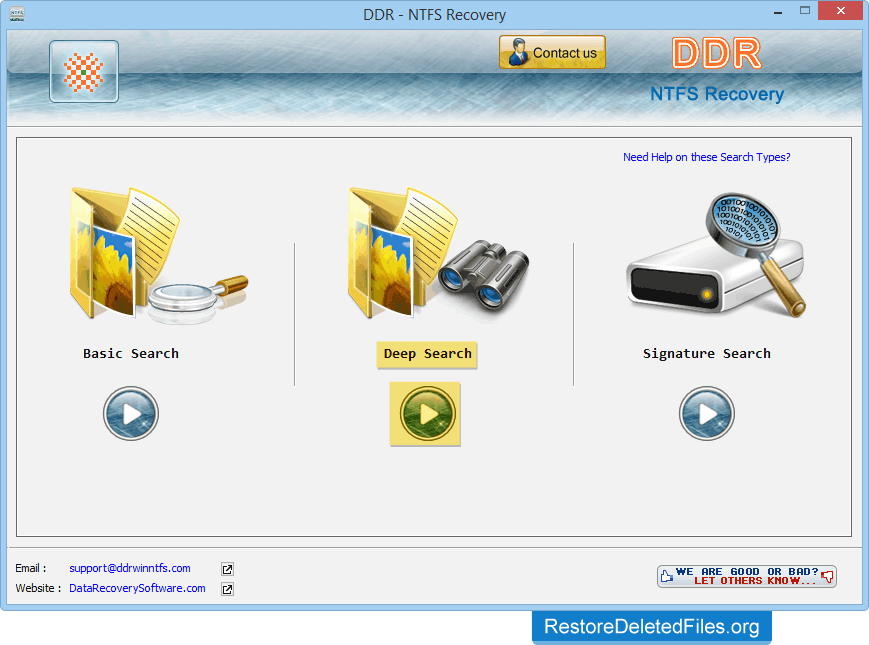Start Signature Search with its play button
Image resolution: width=869 pixels, height=645 pixels.
tap(707, 413)
